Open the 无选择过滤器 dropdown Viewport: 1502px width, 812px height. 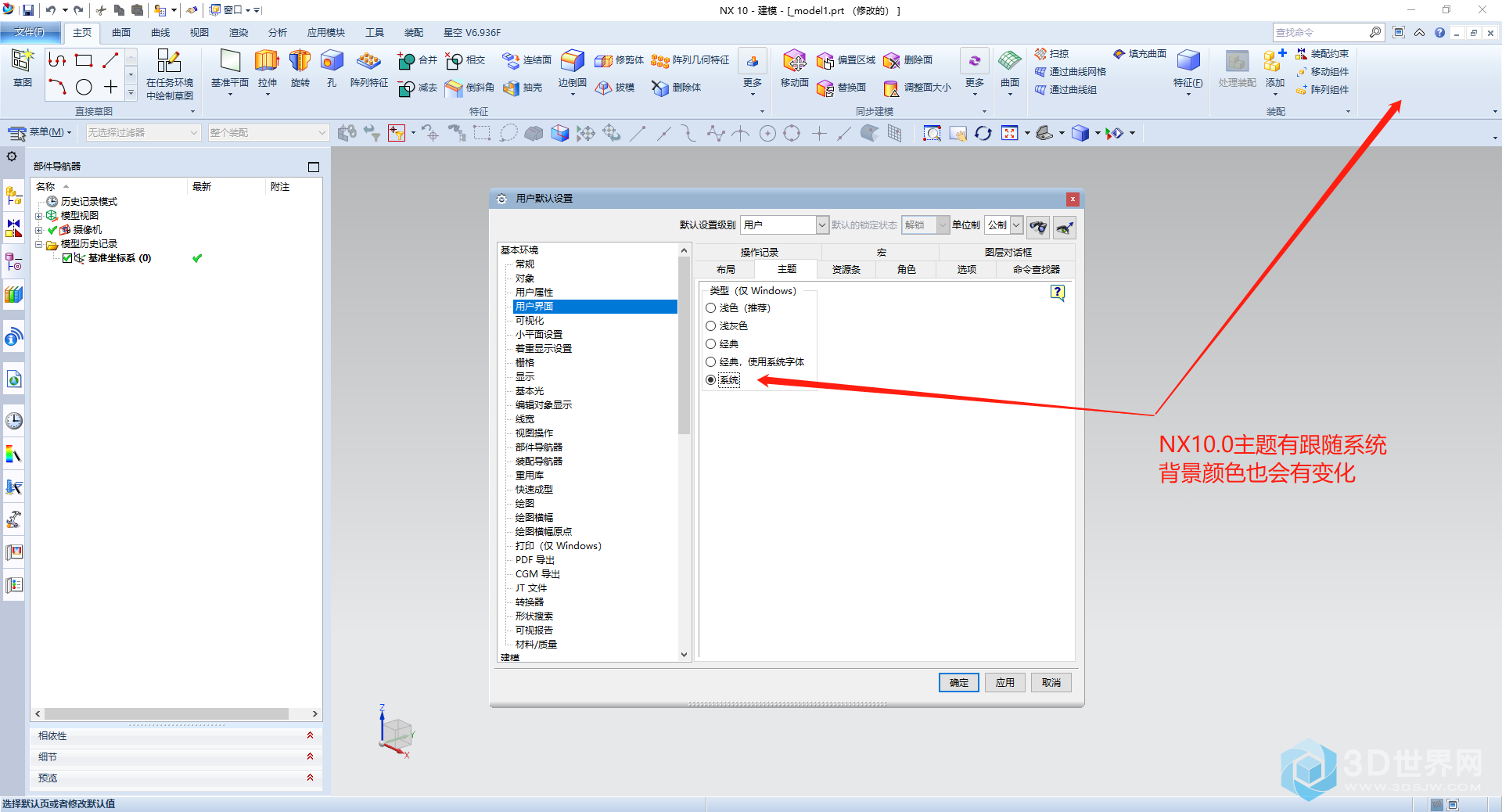point(143,133)
